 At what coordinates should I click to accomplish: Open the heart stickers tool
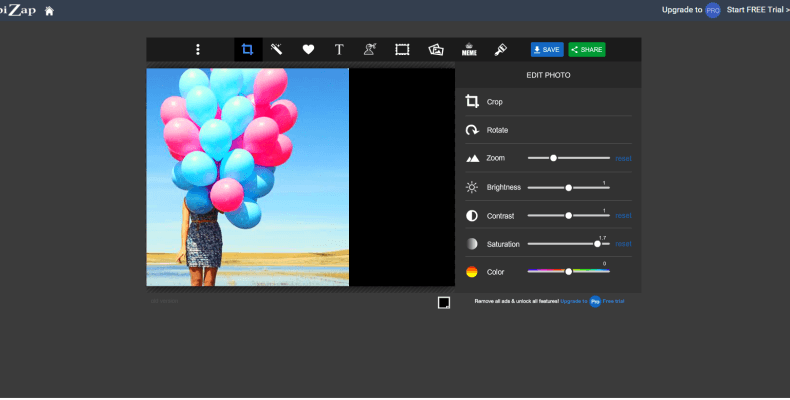pyautogui.click(x=308, y=49)
